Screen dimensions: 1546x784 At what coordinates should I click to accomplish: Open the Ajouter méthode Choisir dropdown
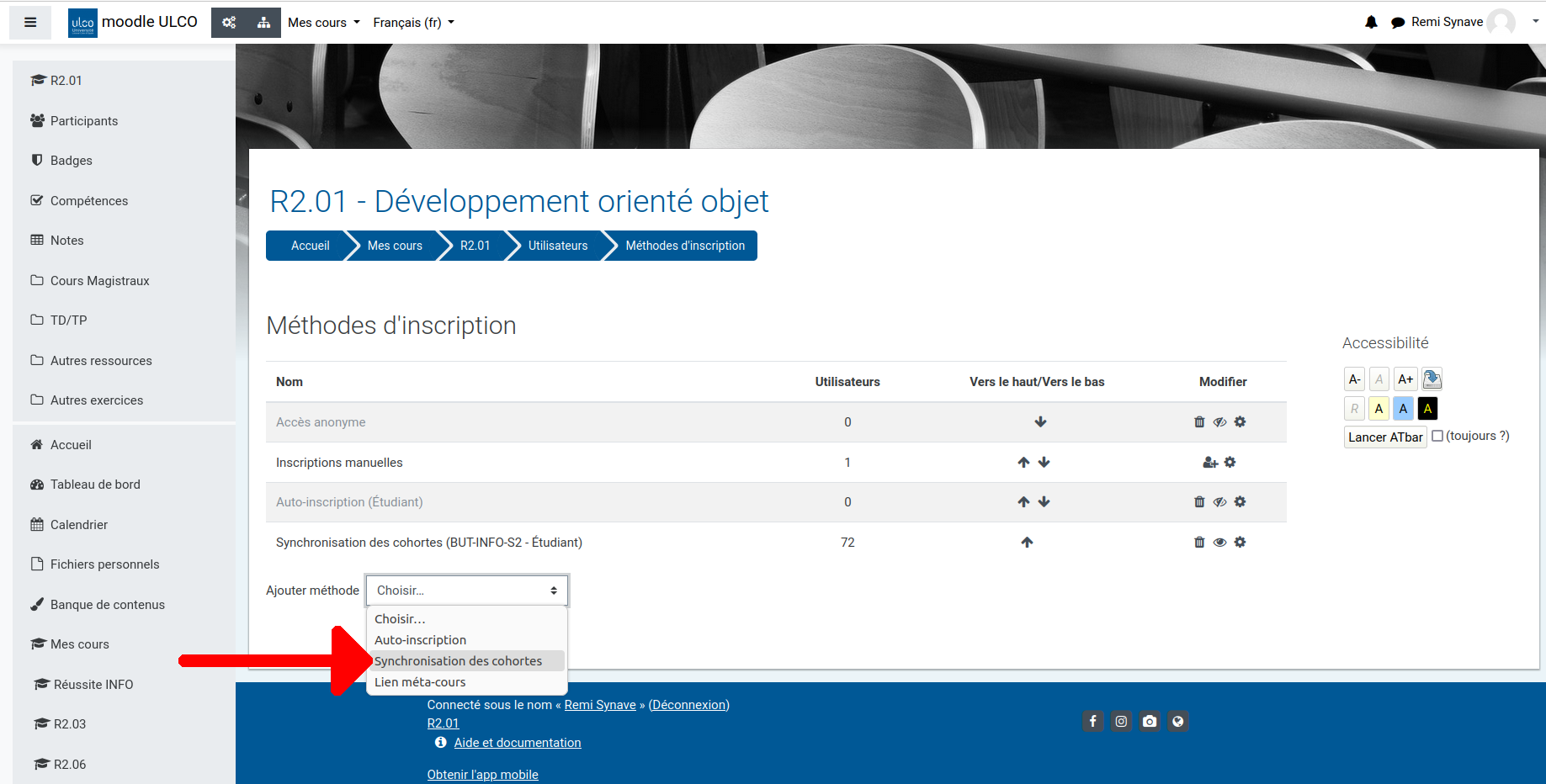point(467,591)
